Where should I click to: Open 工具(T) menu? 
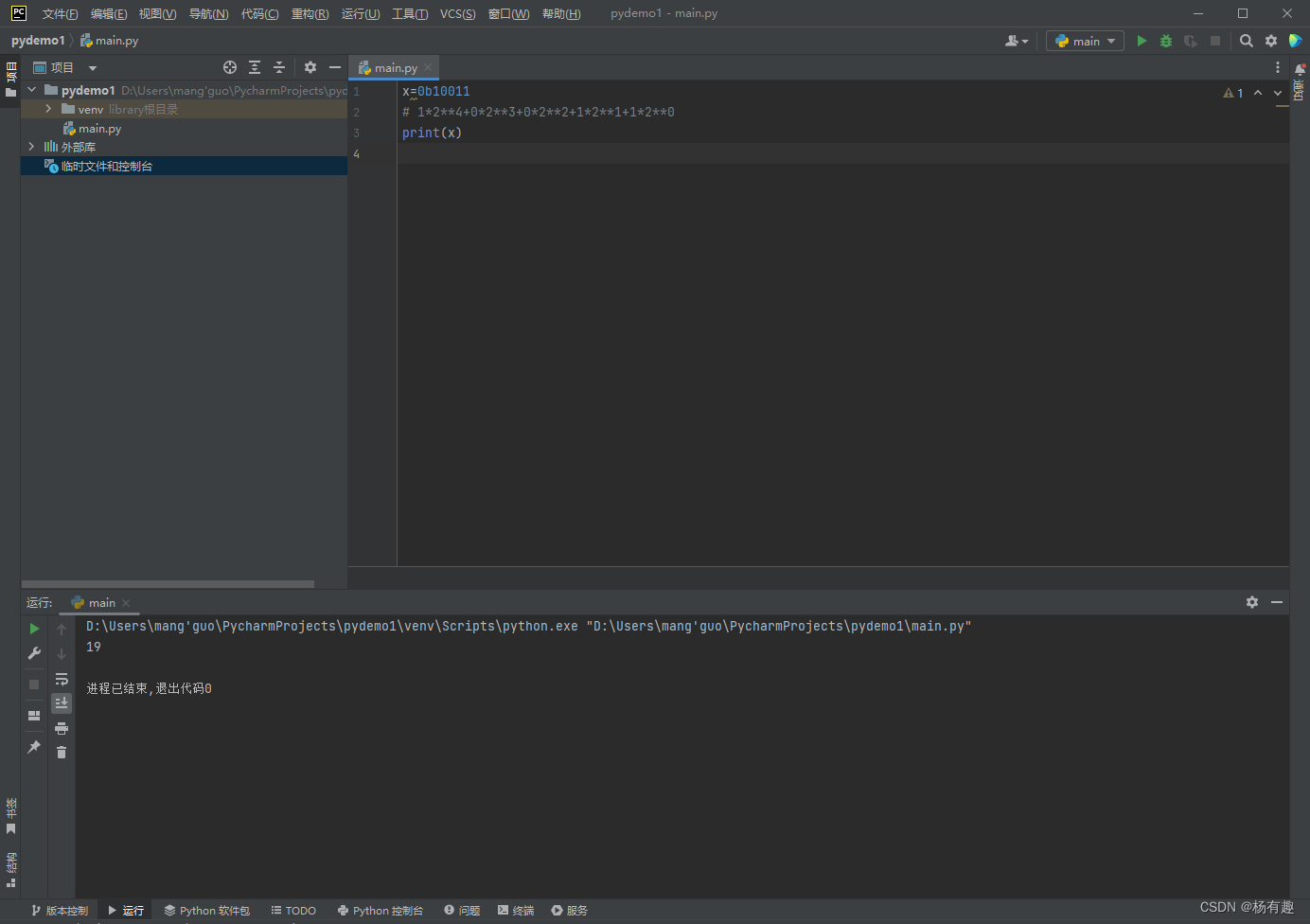pos(410,13)
